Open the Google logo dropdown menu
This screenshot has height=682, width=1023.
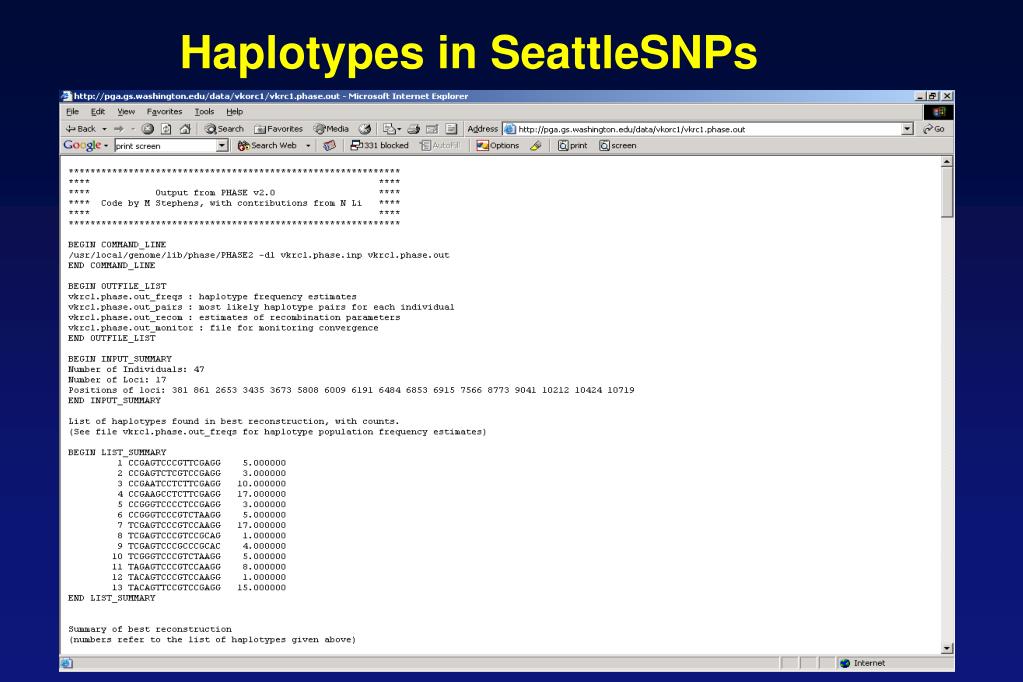point(106,146)
